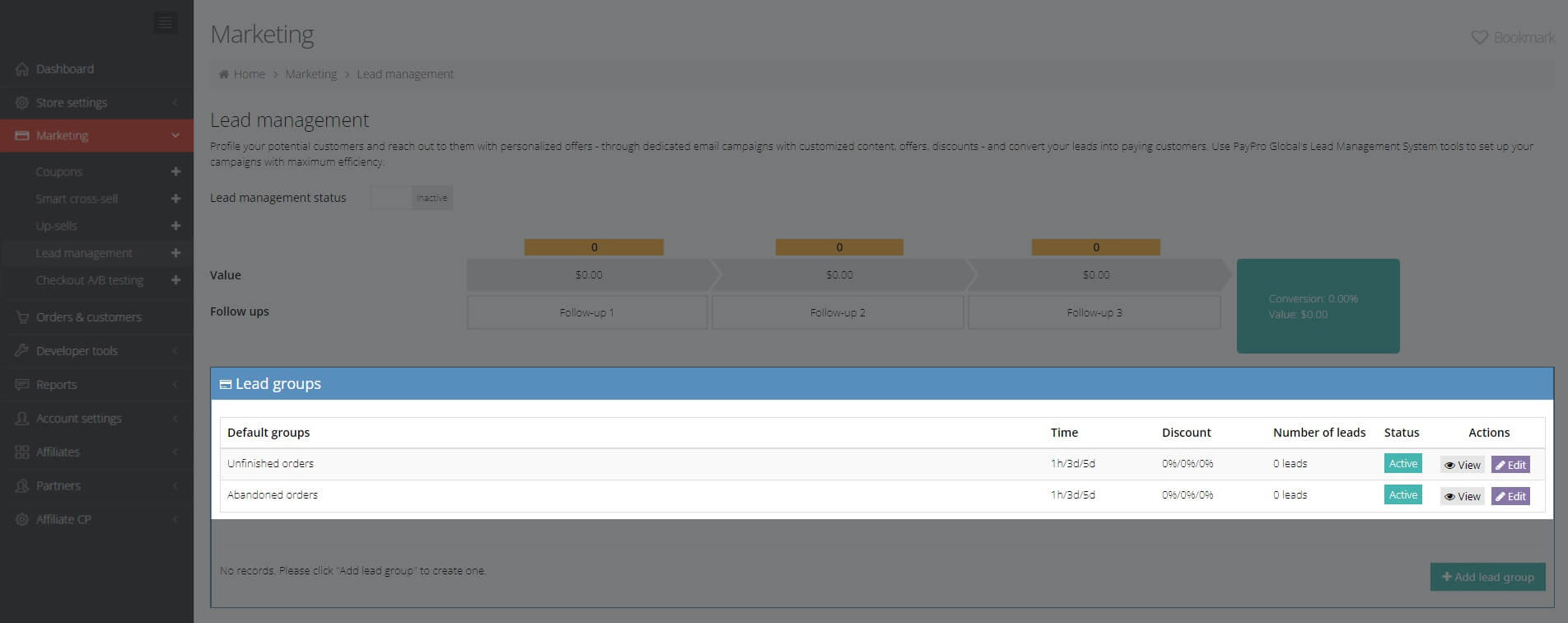Screen dimensions: 1568x623
Task: Click the Add lead group button
Action: click(x=1487, y=577)
